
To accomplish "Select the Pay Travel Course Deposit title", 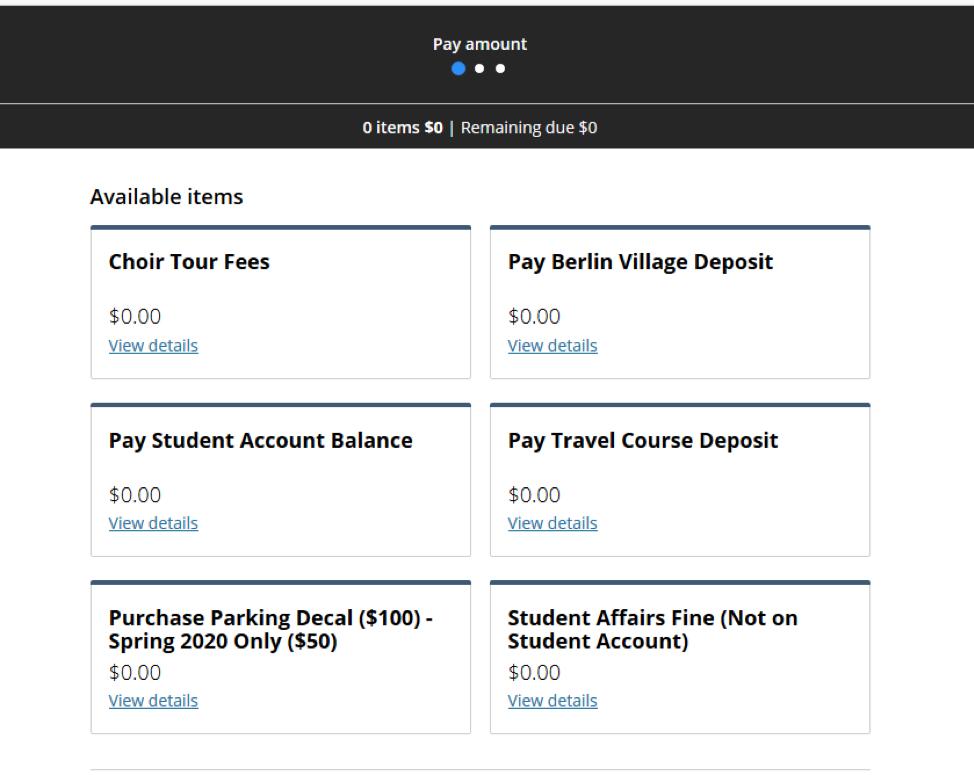I will tap(643, 440).
